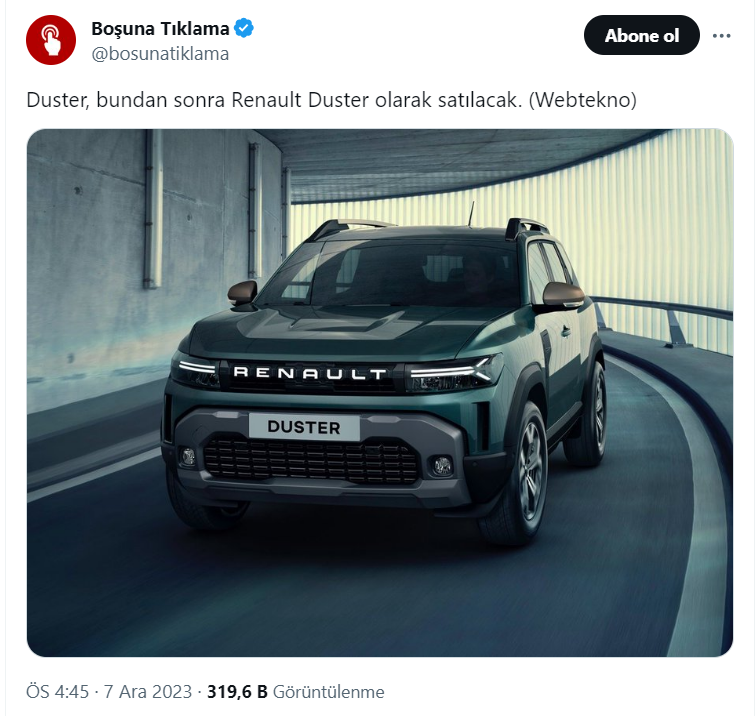Open the Renault Duster photo
The width and height of the screenshot is (755, 716).
click(380, 392)
